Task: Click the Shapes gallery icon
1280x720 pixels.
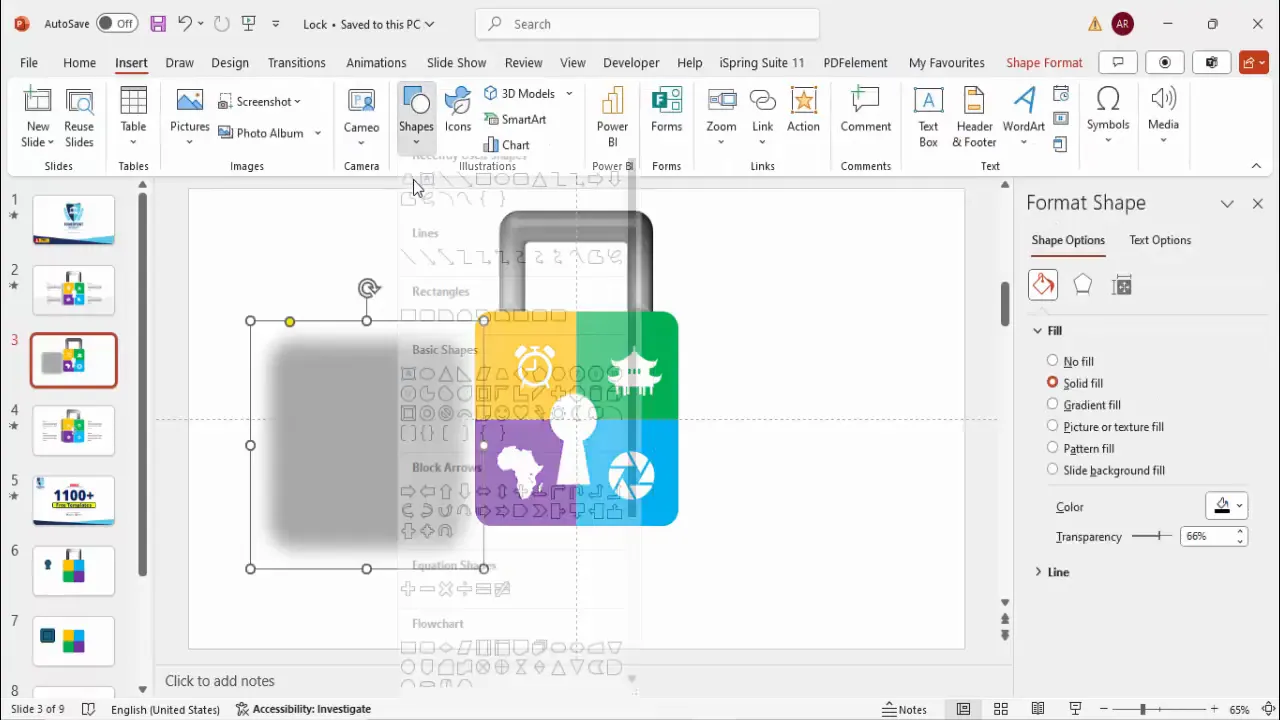Action: (416, 102)
